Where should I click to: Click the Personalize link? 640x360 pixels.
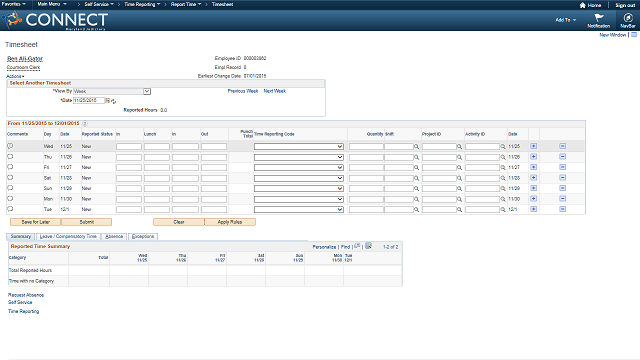324,247
